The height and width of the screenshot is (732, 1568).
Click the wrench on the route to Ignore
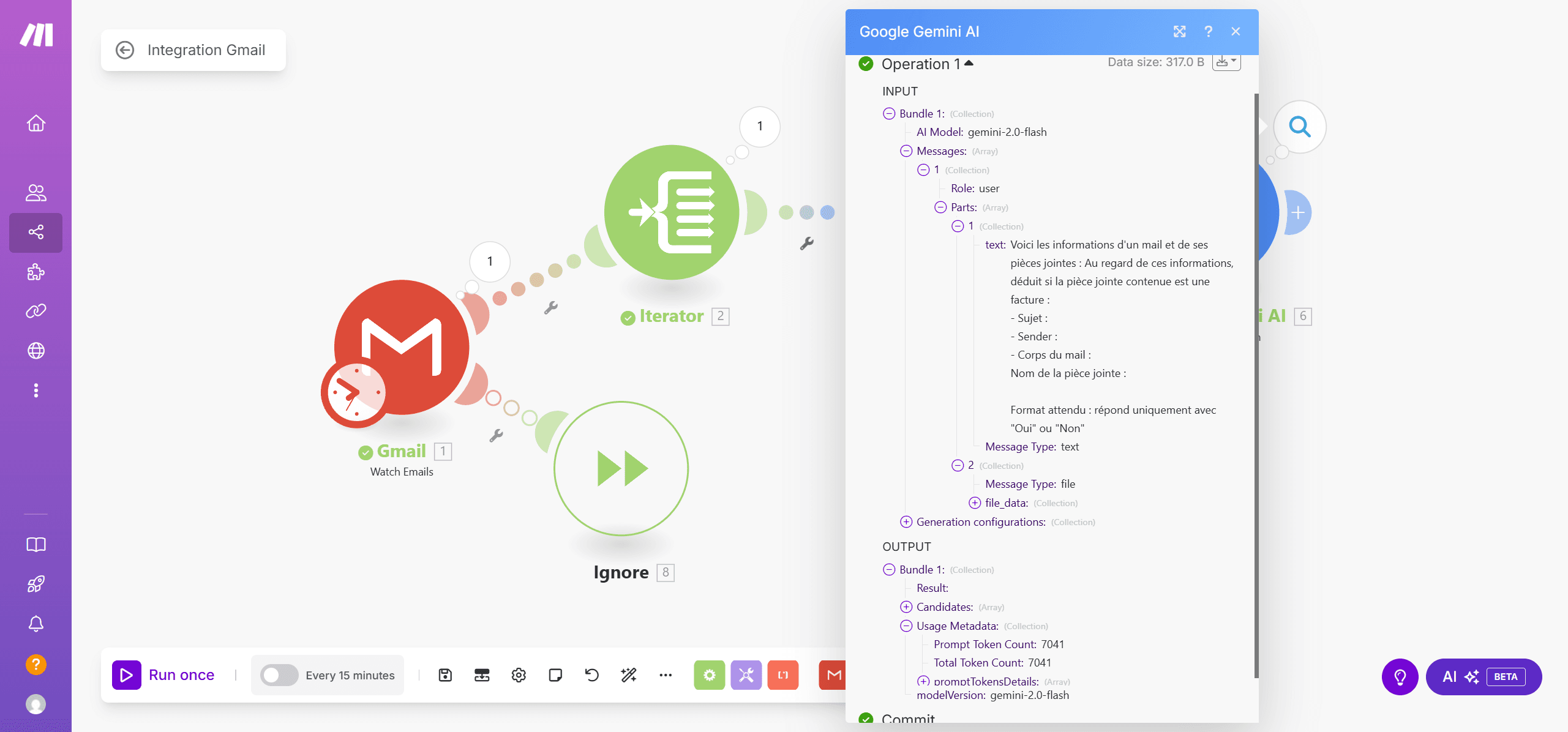(x=497, y=435)
